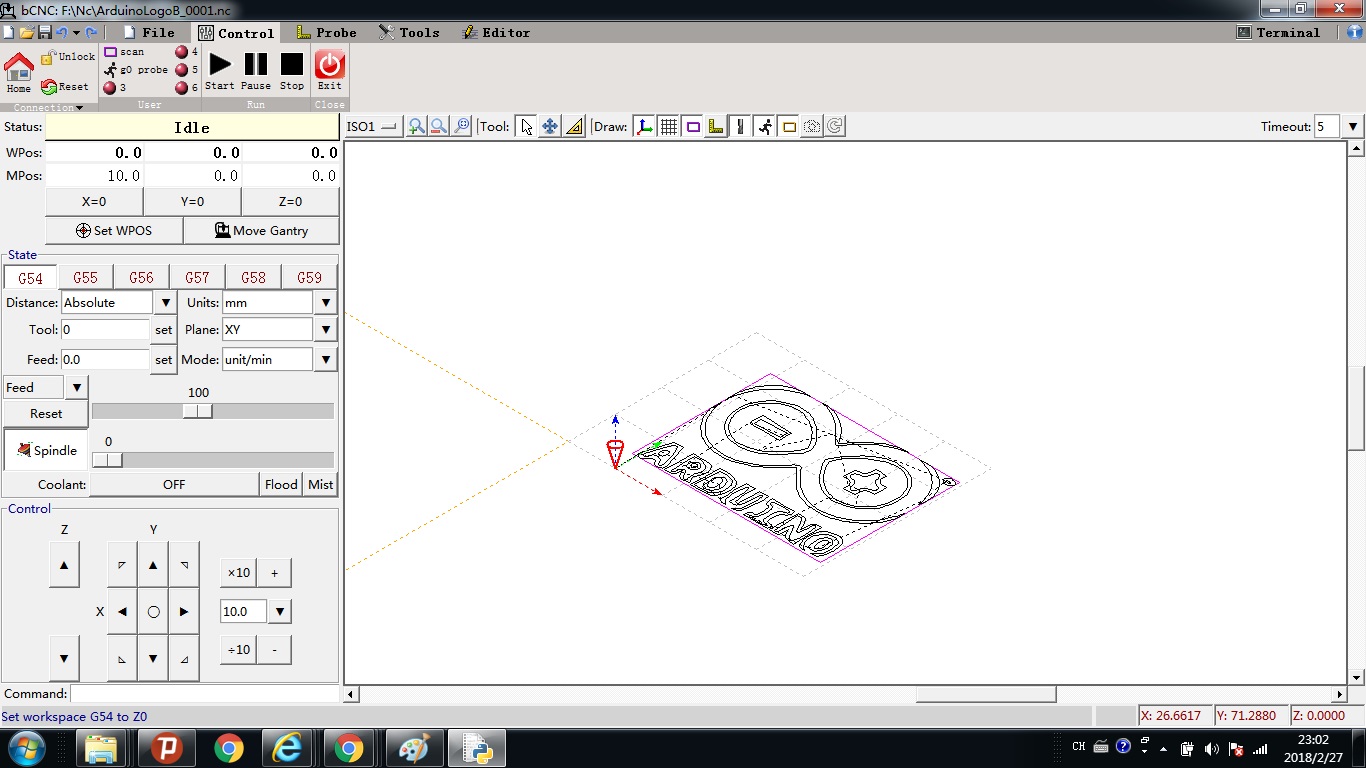
Task: Switch to the Probe tab
Action: [x=327, y=33]
